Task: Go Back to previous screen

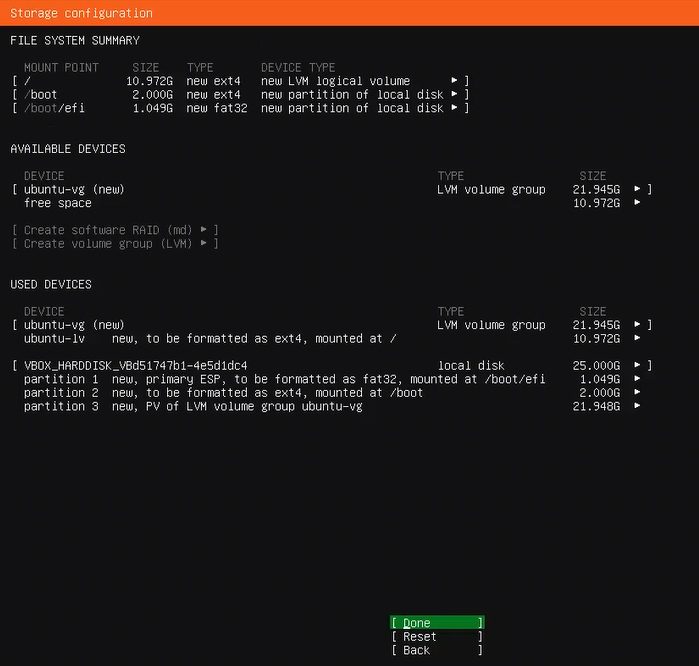Action: [436, 650]
